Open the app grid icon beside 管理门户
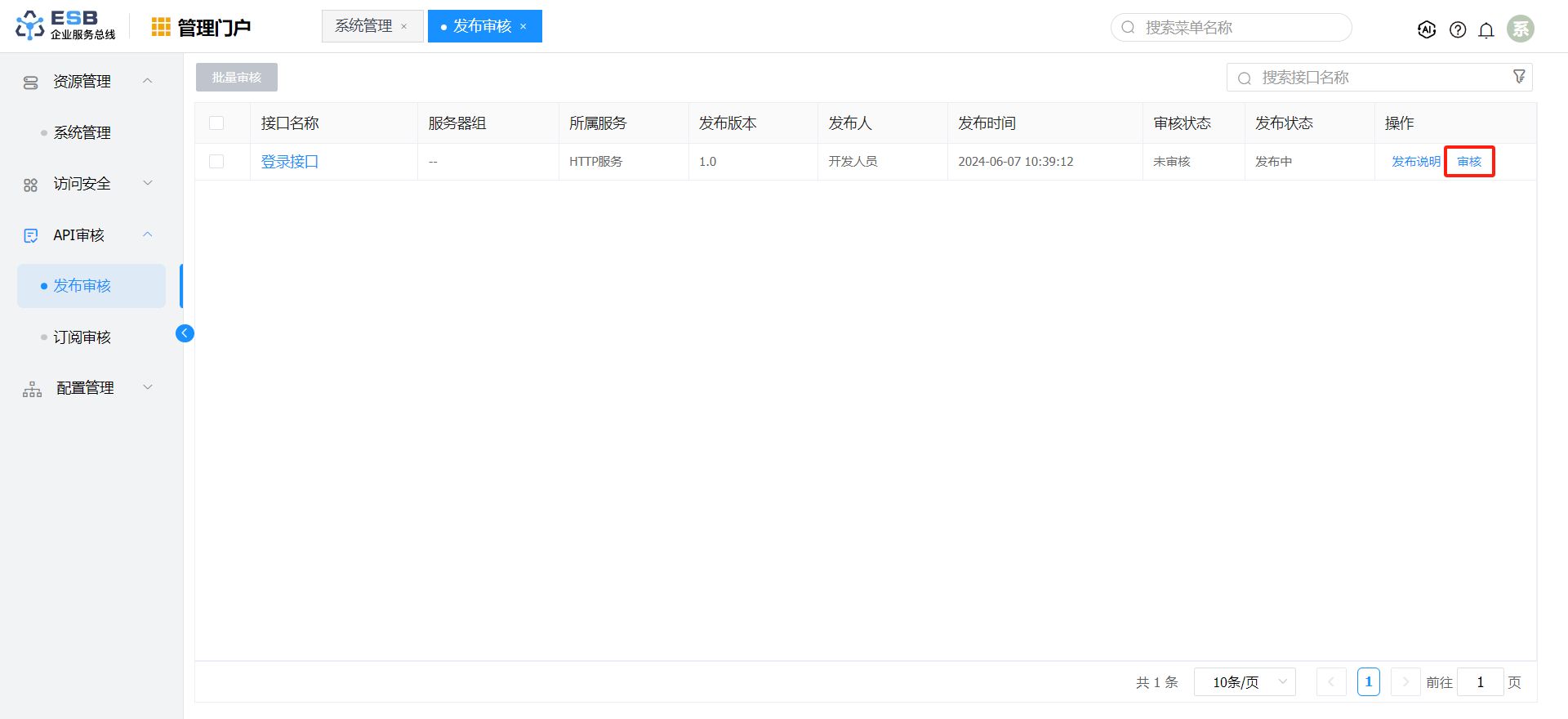This screenshot has height=719, width=1568. point(161,27)
